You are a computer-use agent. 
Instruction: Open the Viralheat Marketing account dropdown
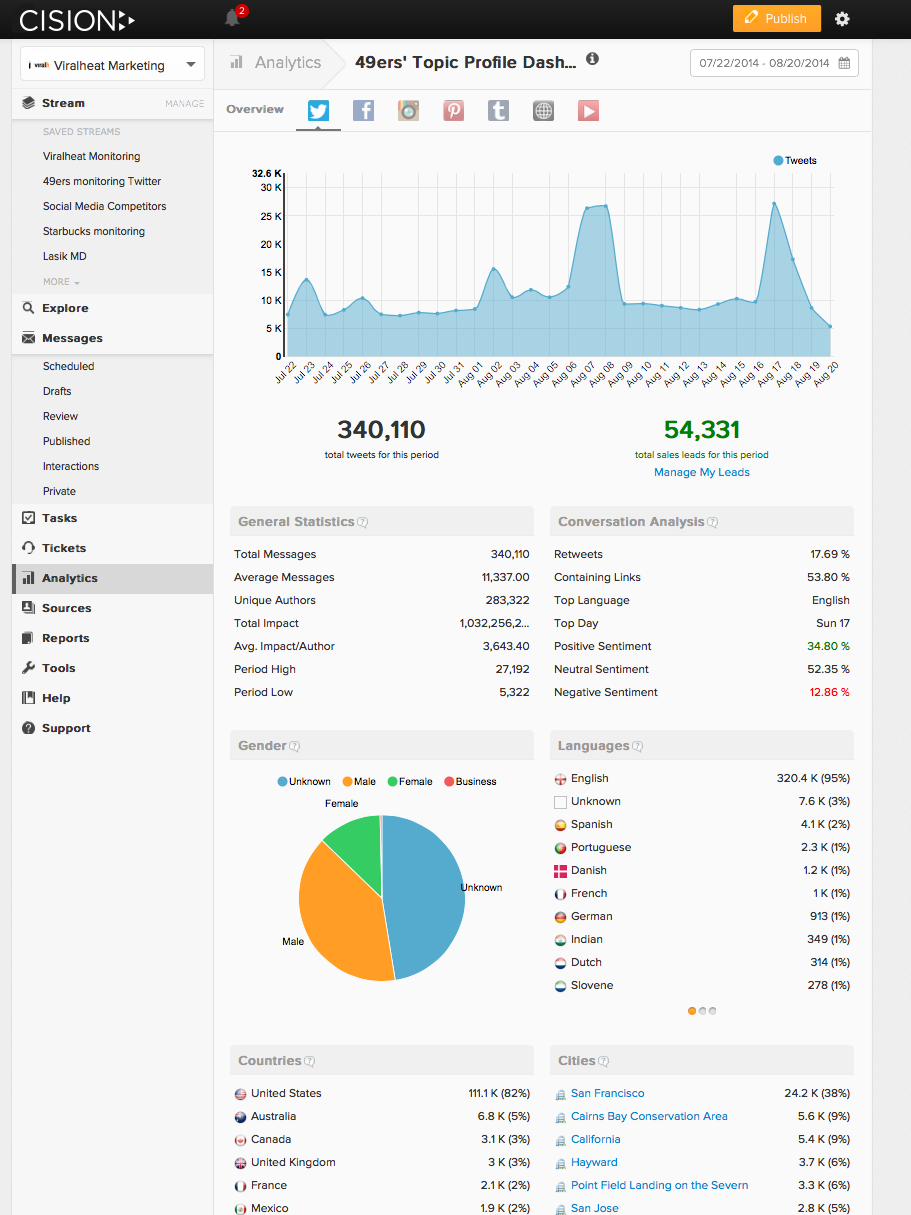click(x=111, y=63)
